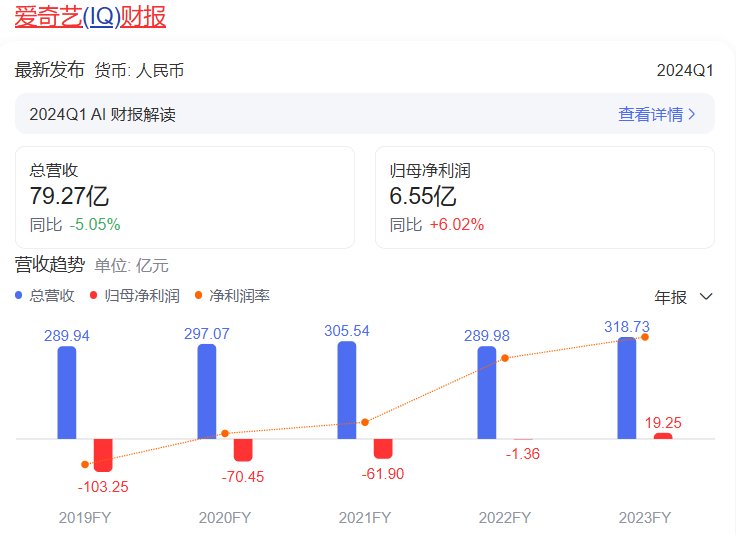This screenshot has height=535, width=736.
Task: Click the -70.45 profit value label
Action: point(243,477)
